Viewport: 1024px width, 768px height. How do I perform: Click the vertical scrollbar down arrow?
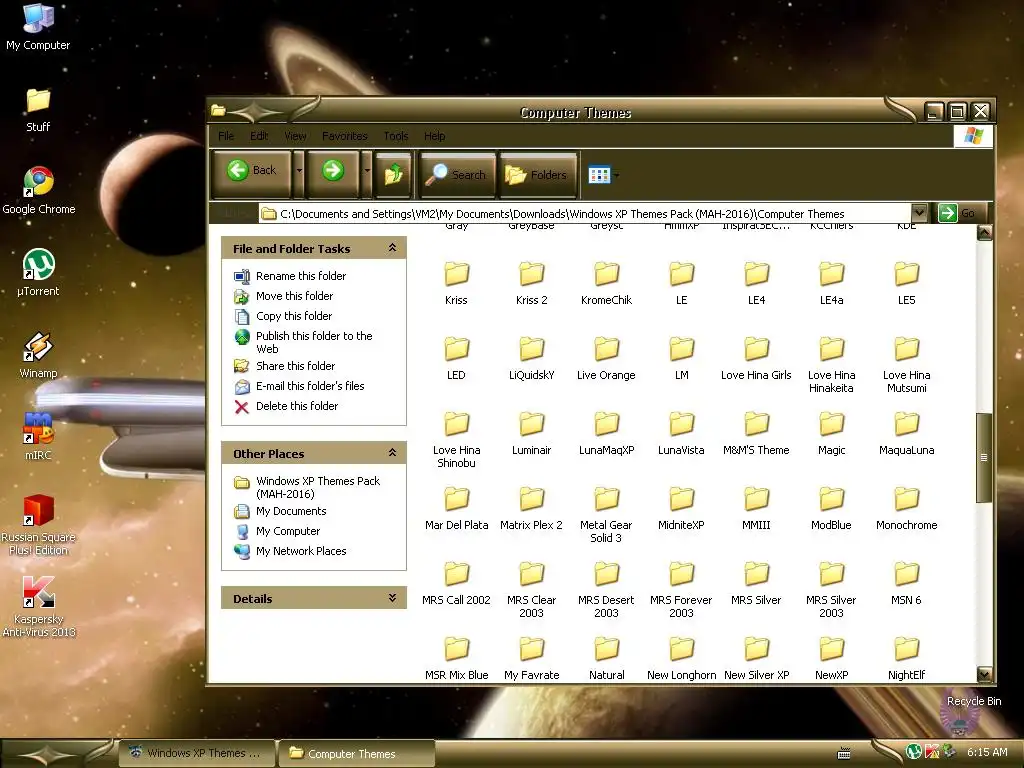coord(984,674)
